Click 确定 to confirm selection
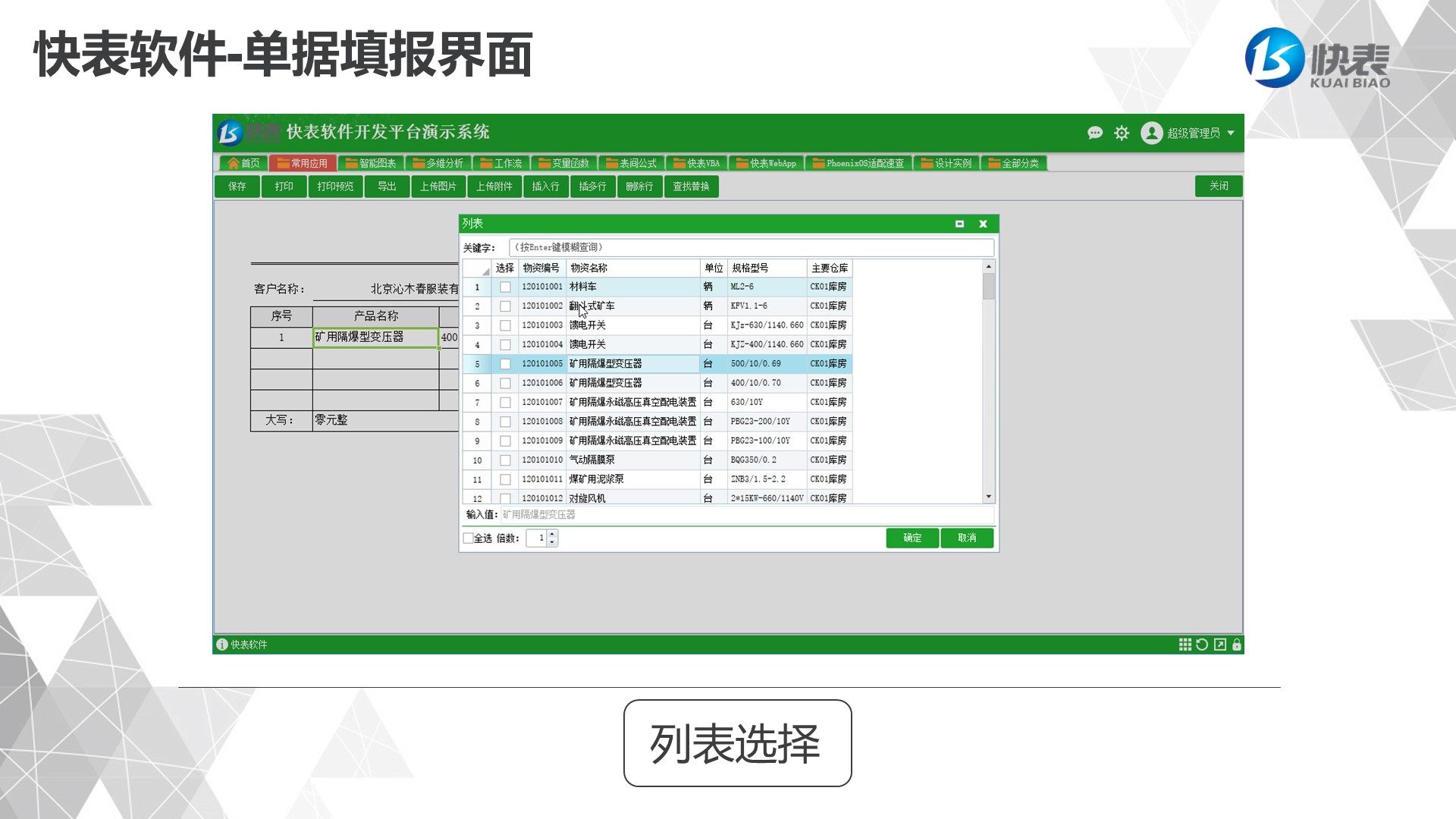Image resolution: width=1456 pixels, height=819 pixels. (912, 538)
